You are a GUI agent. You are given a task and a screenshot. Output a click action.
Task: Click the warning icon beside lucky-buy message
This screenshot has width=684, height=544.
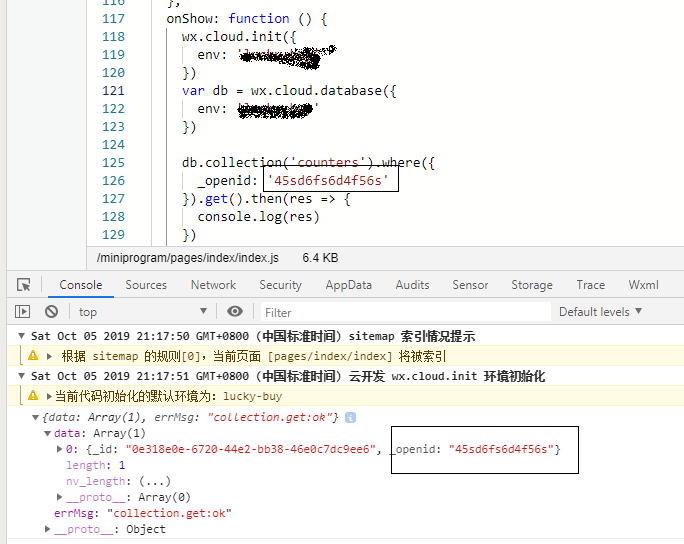[x=33, y=396]
